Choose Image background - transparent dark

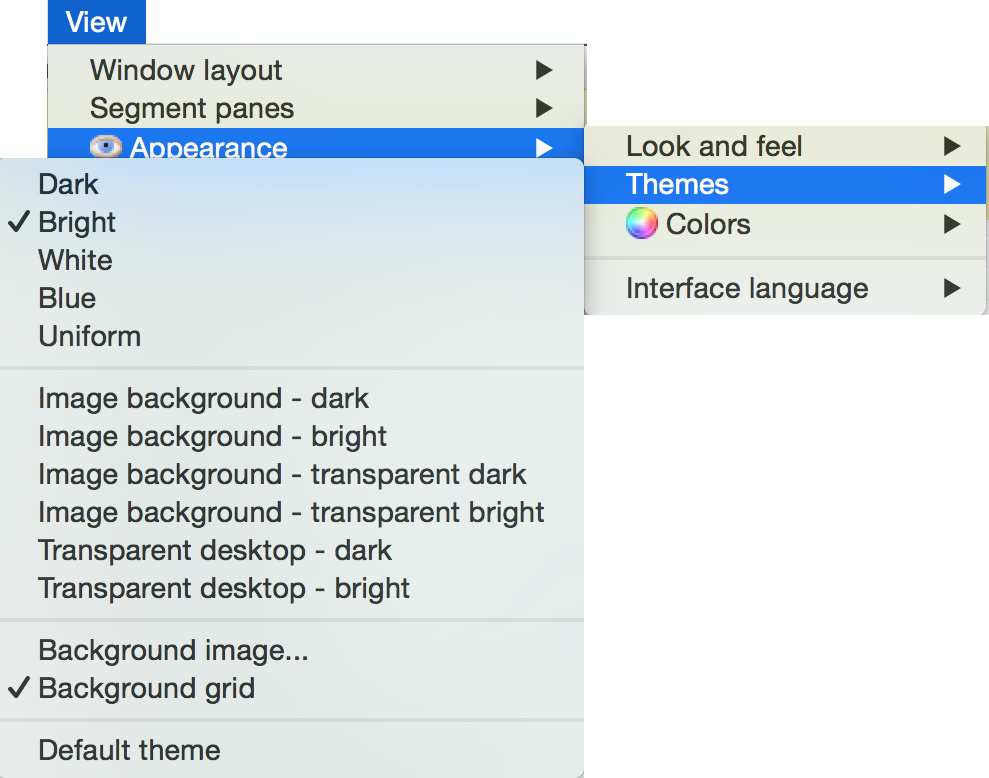point(282,474)
